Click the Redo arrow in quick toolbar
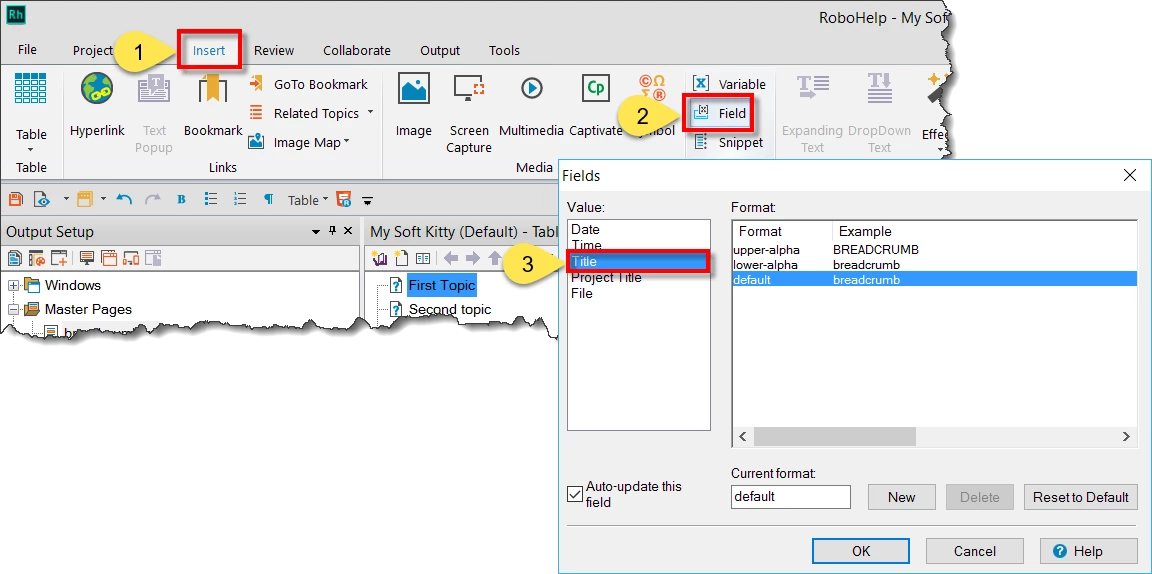 [x=153, y=199]
